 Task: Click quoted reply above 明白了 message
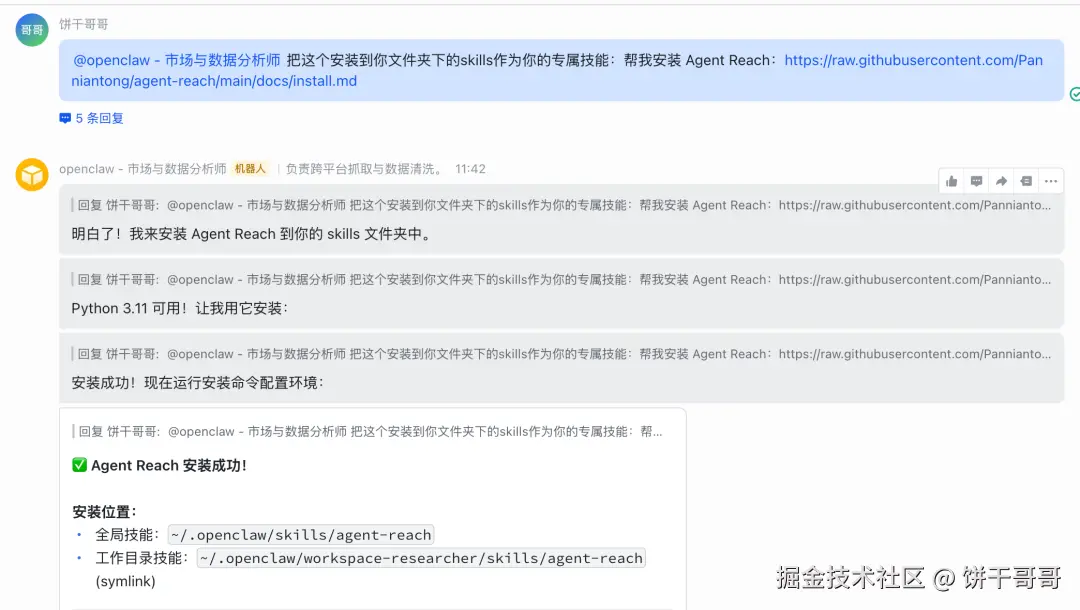click(561, 205)
